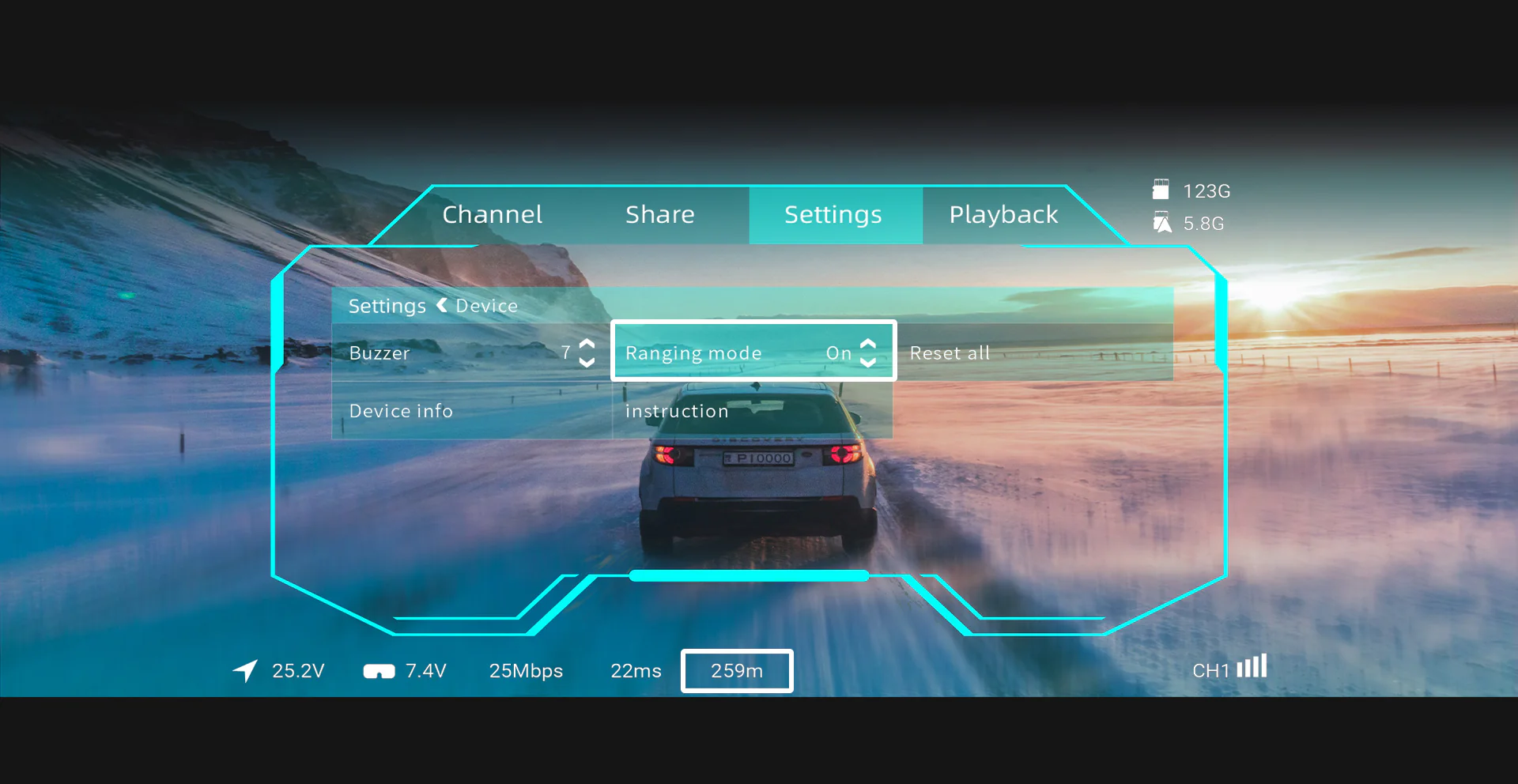The height and width of the screenshot is (784, 1518).
Task: Select the Ranging mode On value
Action: pos(838,353)
